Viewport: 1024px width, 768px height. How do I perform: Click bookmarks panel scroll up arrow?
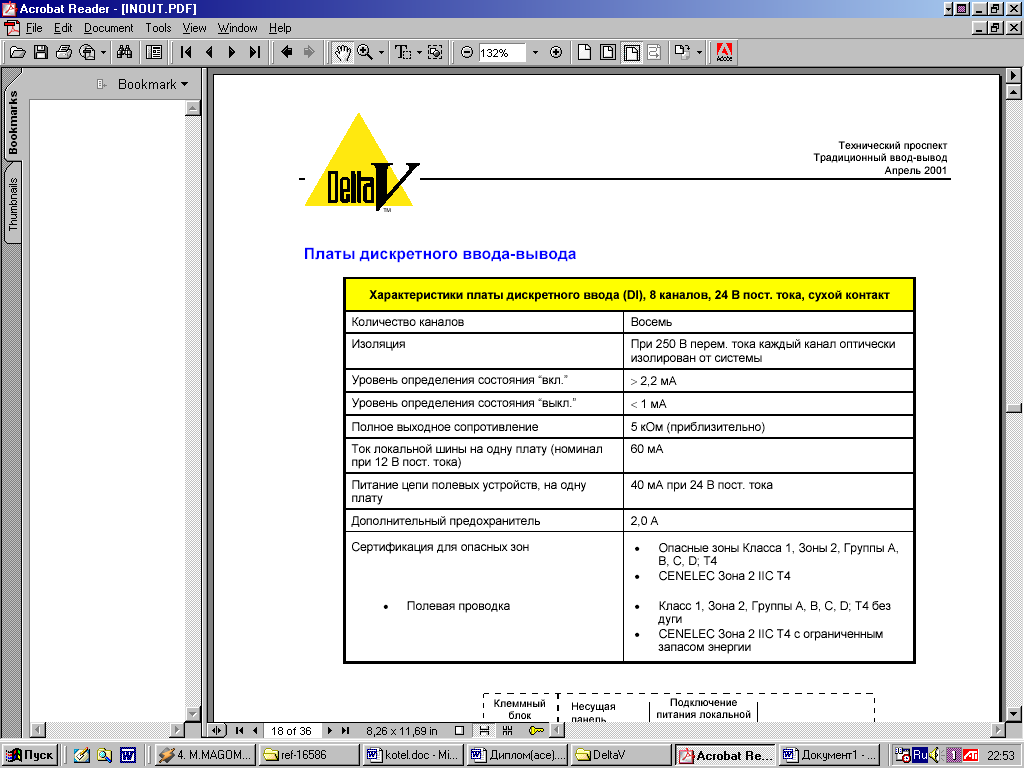pyautogui.click(x=193, y=108)
